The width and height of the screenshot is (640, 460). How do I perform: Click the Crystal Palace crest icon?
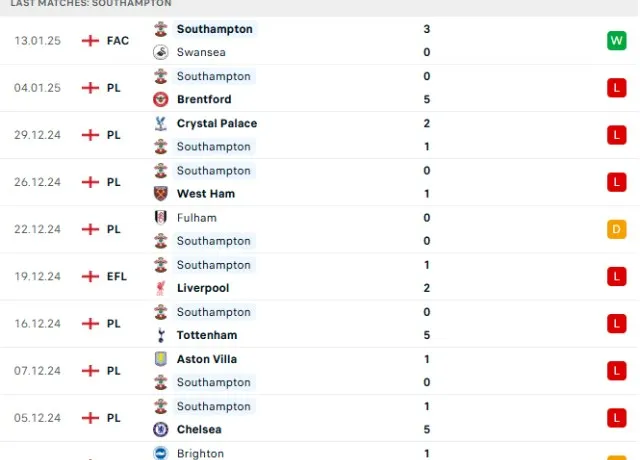[161, 123]
